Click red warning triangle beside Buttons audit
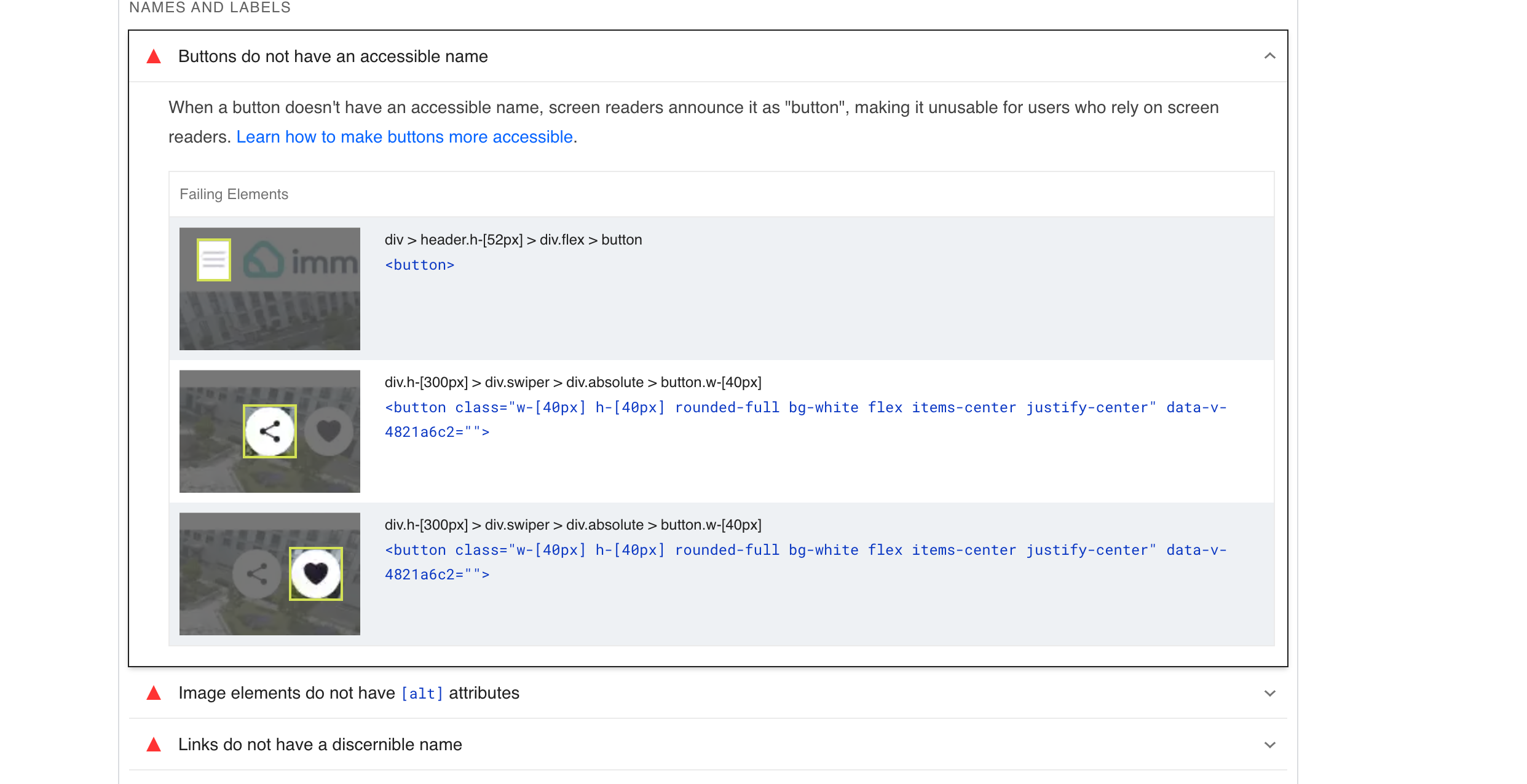The image size is (1527, 784). [154, 57]
